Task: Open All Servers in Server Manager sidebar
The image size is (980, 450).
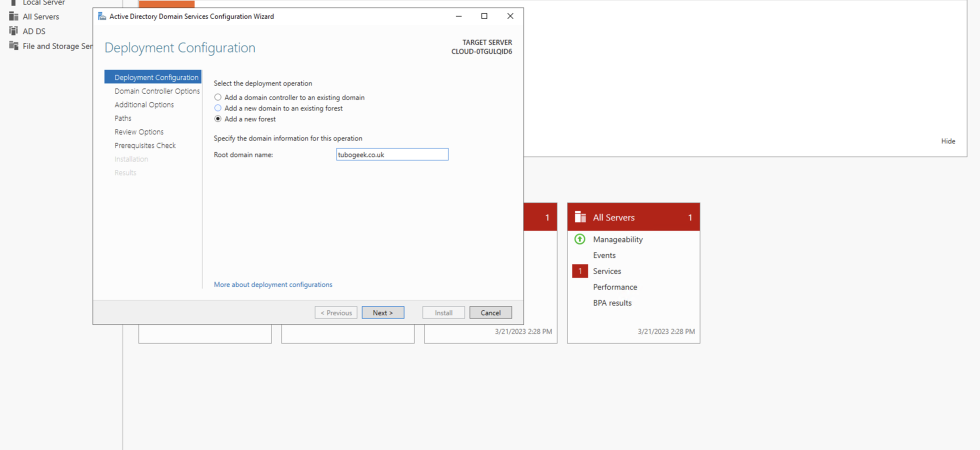Action: tap(41, 17)
